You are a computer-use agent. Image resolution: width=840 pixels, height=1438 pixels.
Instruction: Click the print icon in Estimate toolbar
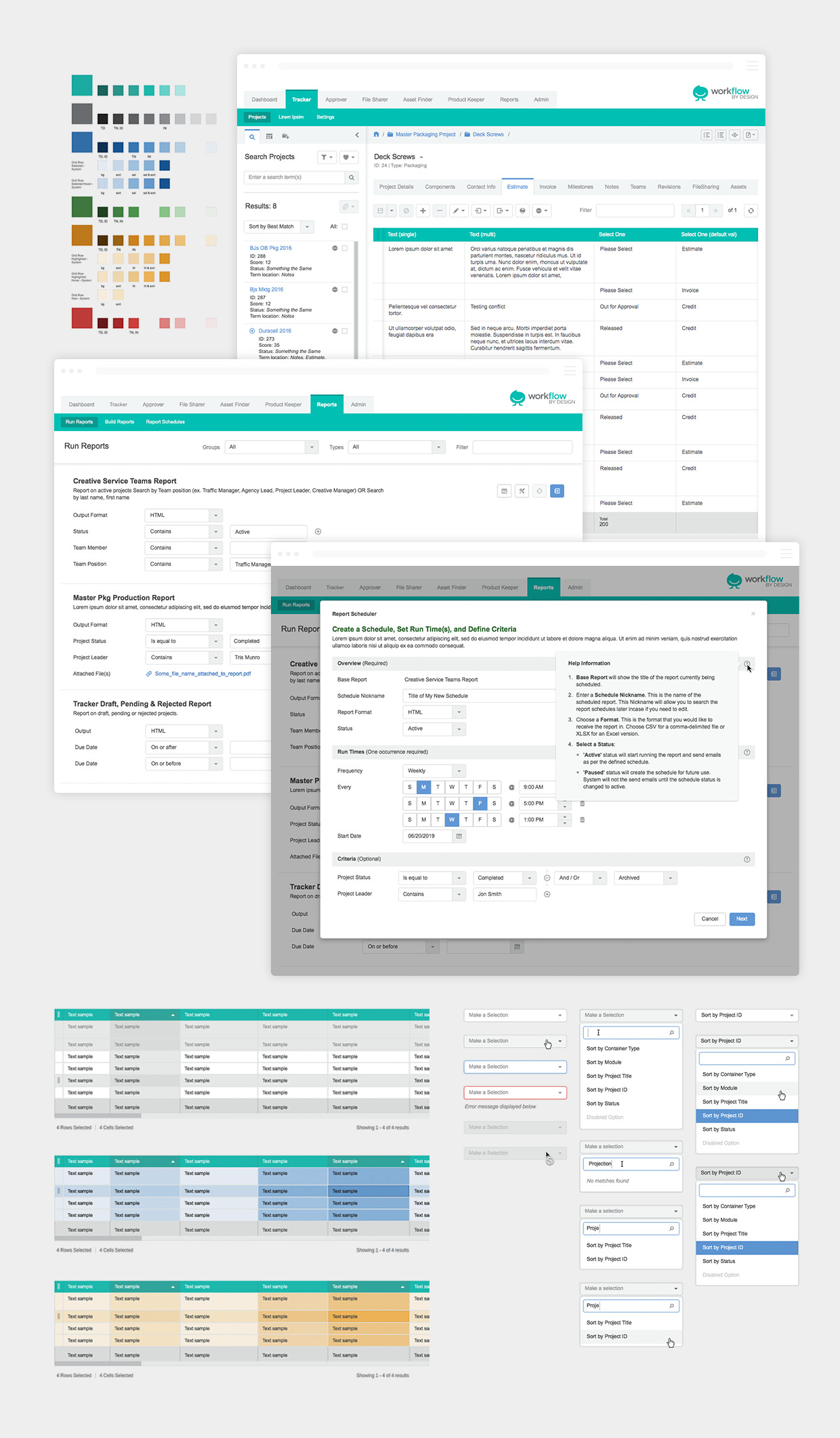[522, 211]
